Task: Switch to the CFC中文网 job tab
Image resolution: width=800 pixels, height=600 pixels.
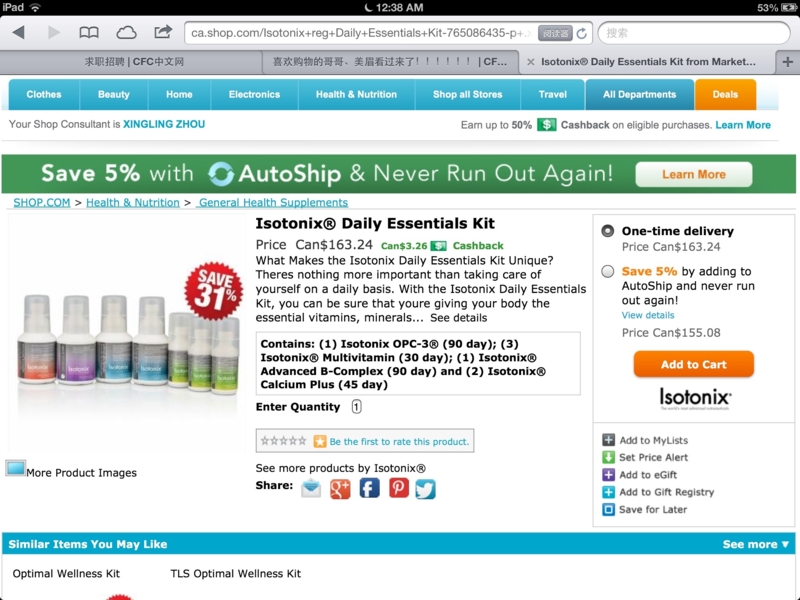Action: coord(134,62)
